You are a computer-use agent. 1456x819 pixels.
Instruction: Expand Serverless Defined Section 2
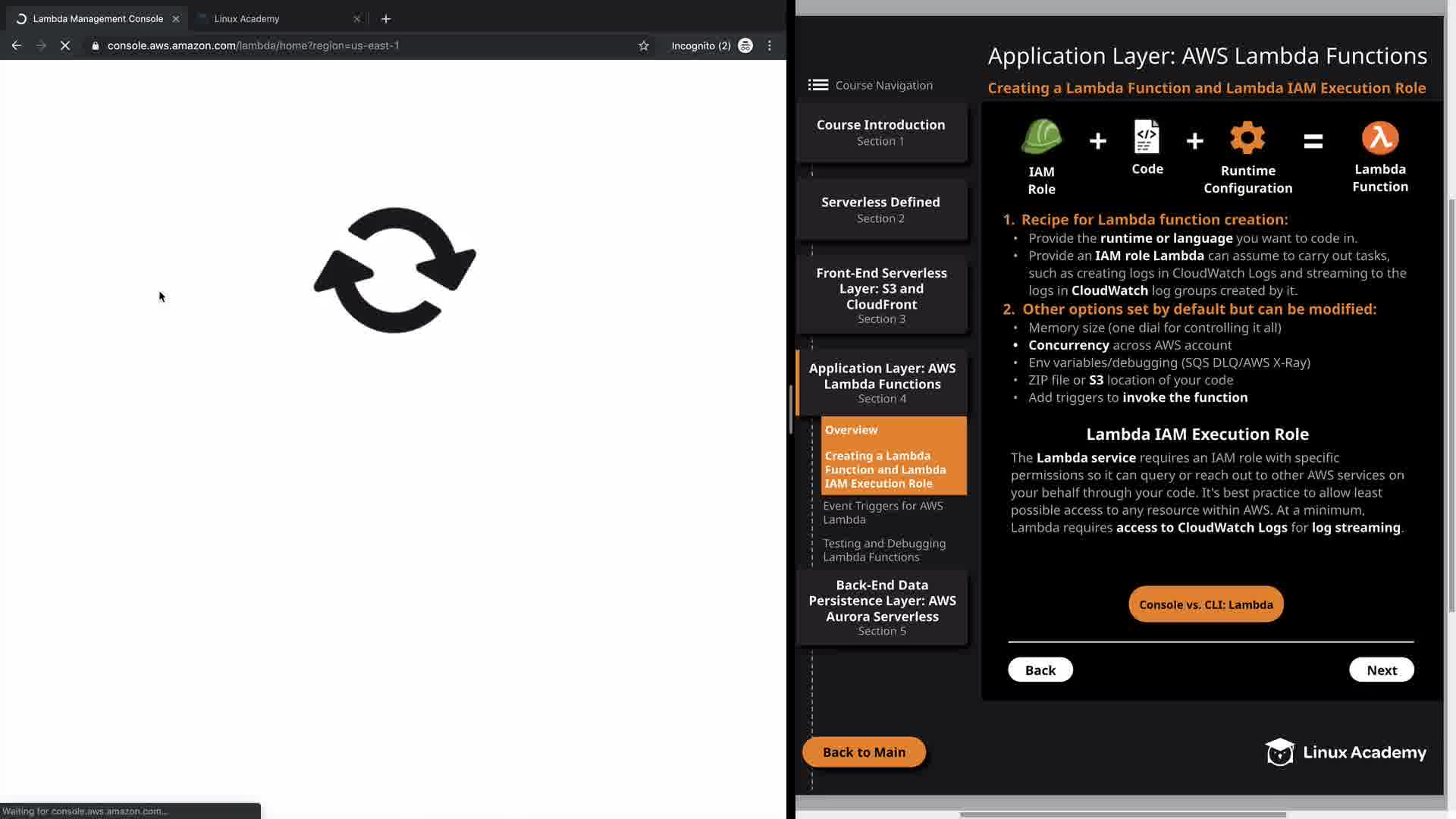(881, 209)
